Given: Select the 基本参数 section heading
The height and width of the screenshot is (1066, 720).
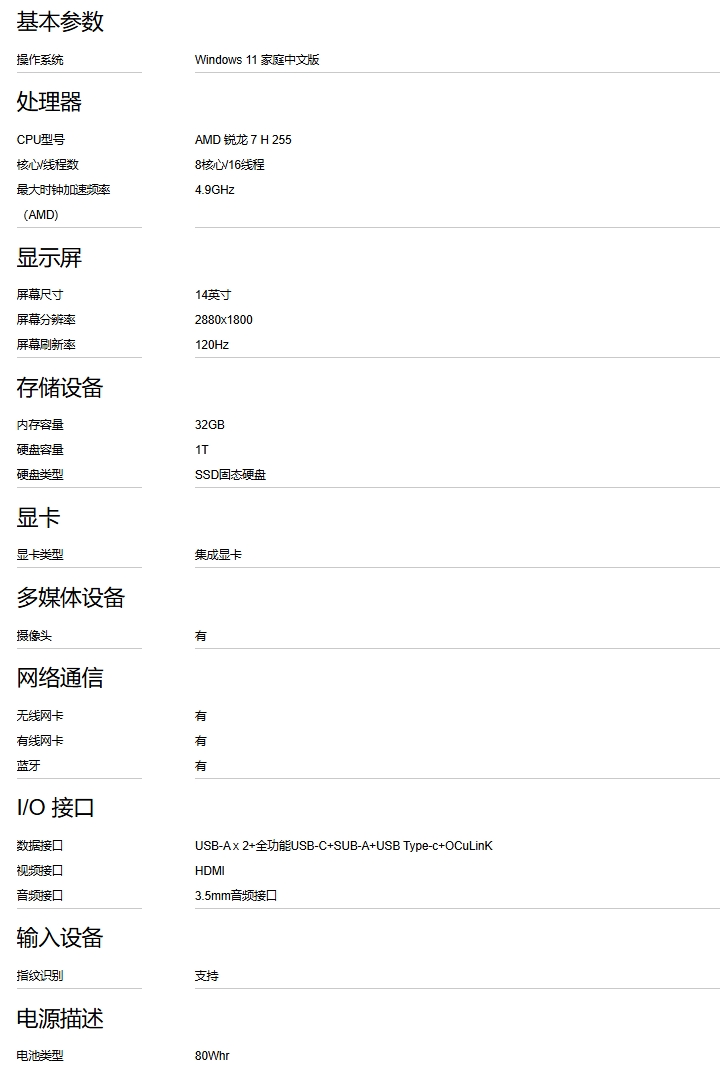Looking at the screenshot, I should tap(60, 22).
